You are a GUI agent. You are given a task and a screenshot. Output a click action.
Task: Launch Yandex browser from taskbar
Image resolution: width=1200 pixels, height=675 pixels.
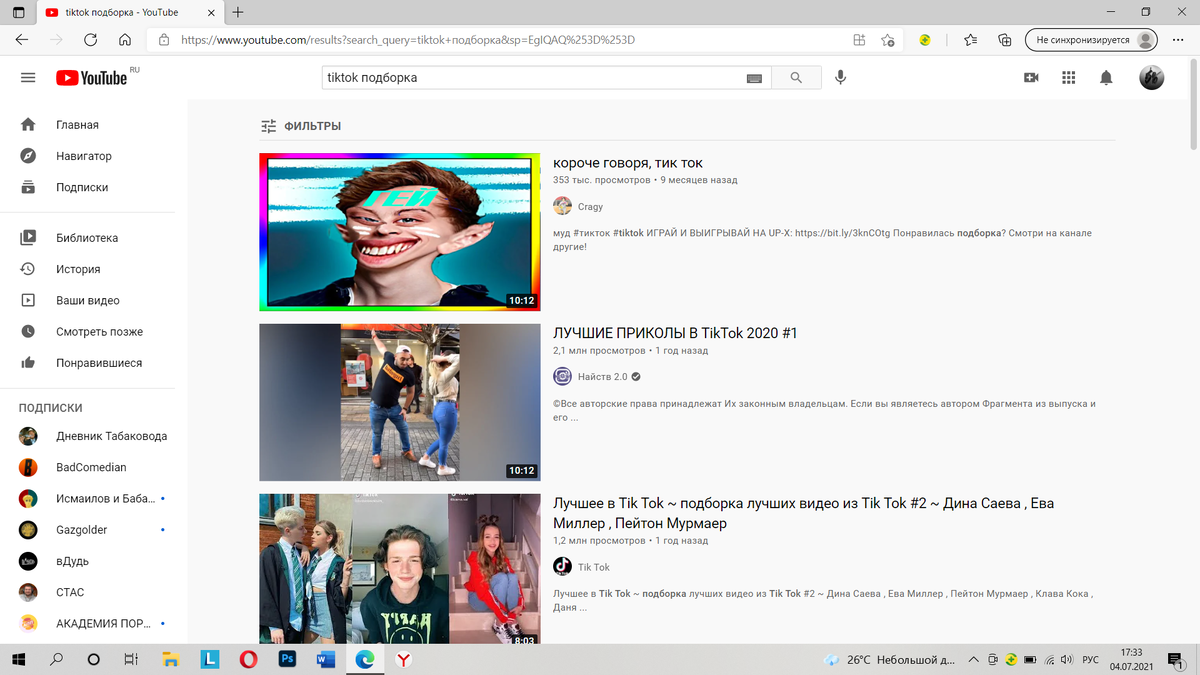coord(402,660)
